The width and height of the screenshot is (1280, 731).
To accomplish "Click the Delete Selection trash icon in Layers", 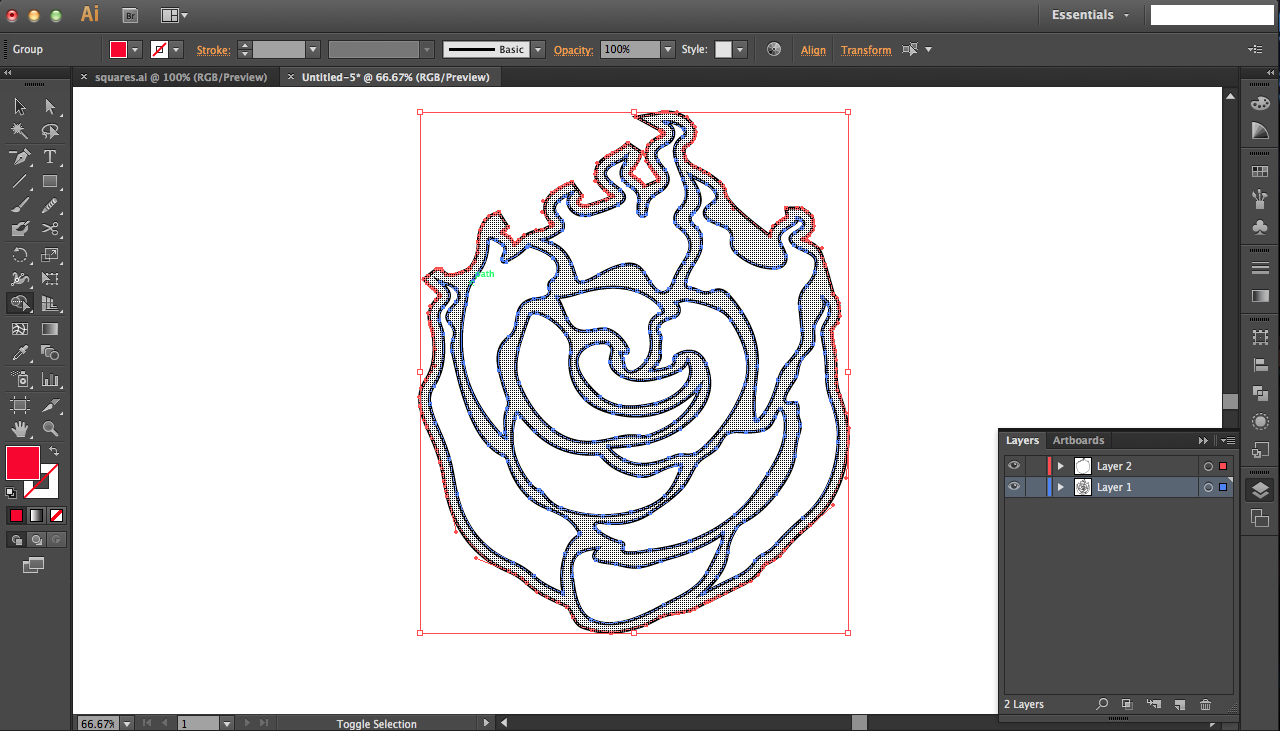I will pos(1205,705).
